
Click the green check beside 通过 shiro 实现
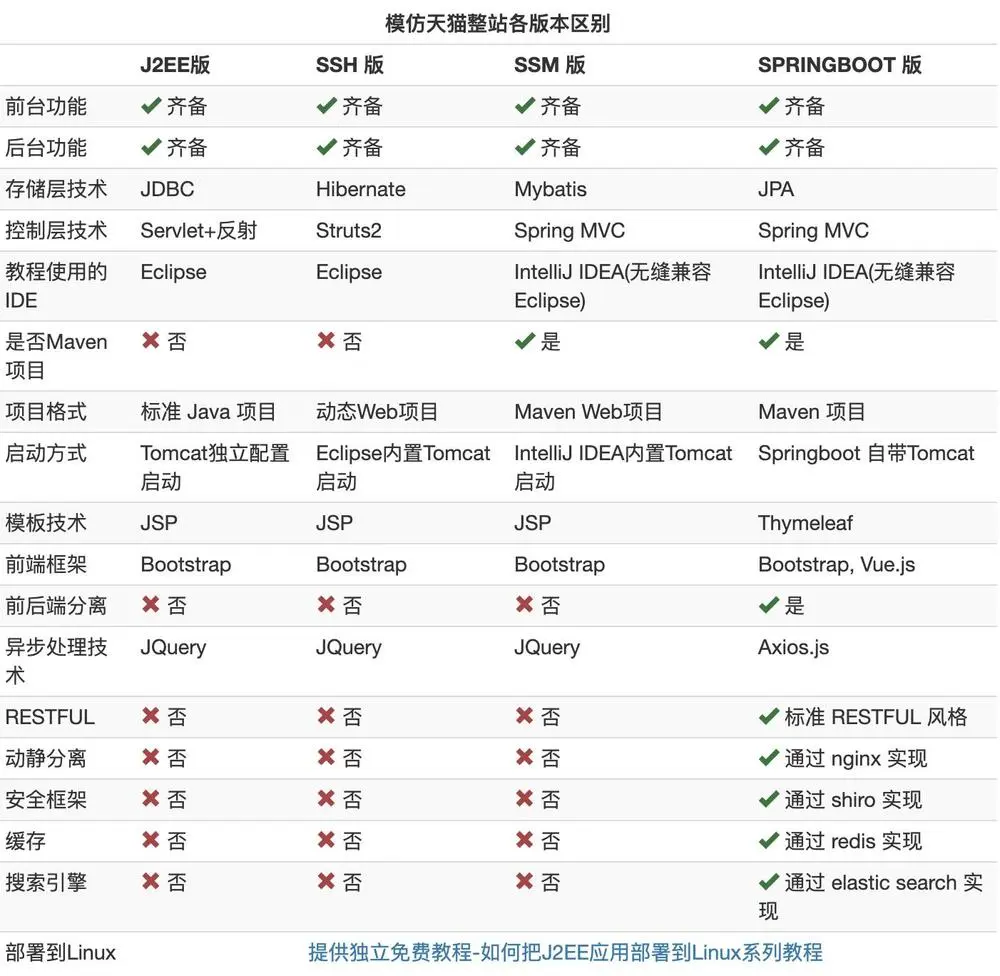pyautogui.click(x=768, y=799)
